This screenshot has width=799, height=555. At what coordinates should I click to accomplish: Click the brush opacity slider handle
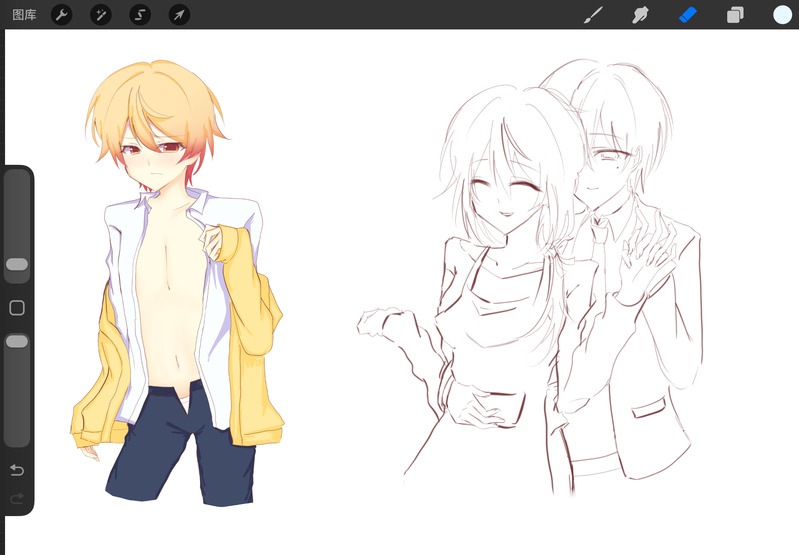pos(17,341)
